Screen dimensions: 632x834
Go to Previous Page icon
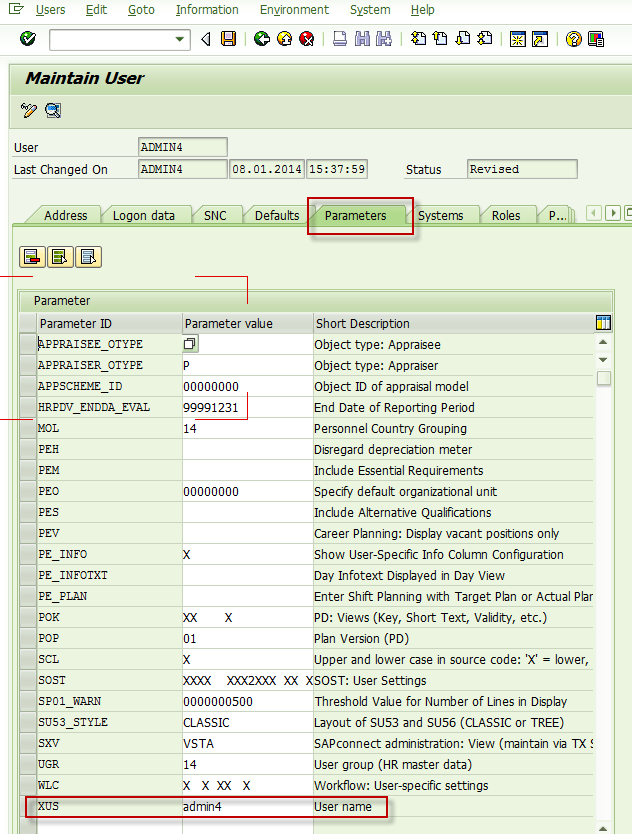[440, 39]
